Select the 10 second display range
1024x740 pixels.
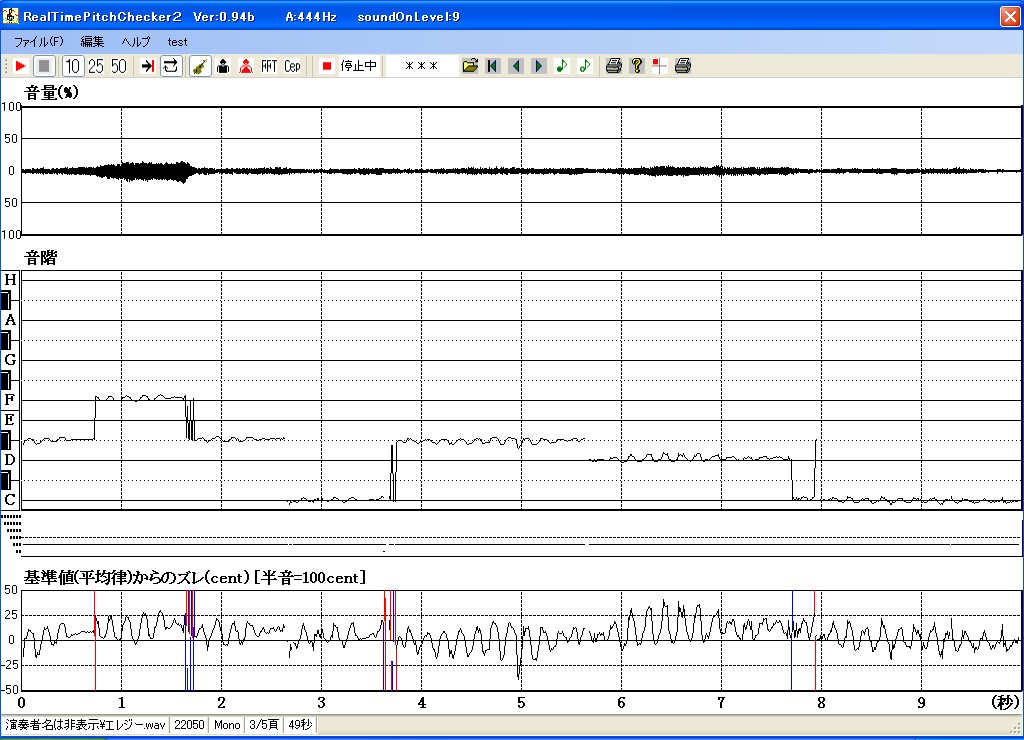(x=72, y=66)
